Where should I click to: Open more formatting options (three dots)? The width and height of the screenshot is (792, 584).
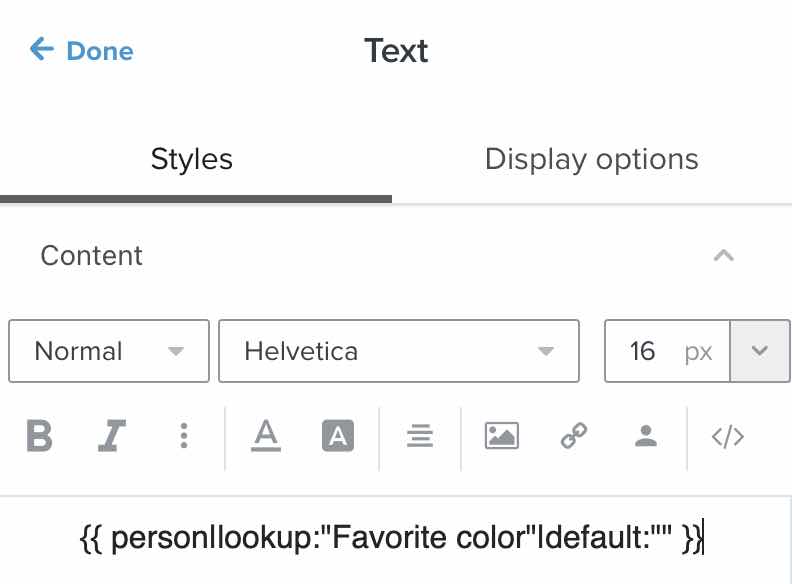(x=184, y=436)
